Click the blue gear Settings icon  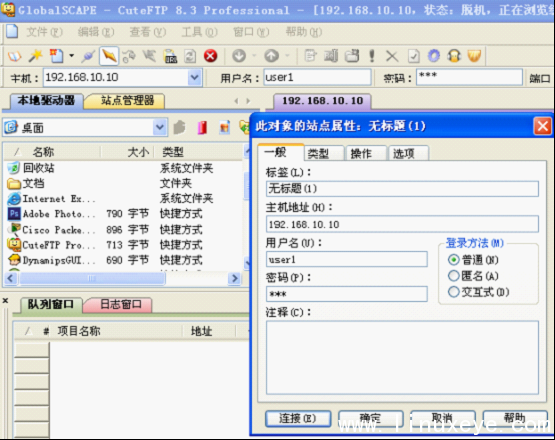coord(434,56)
